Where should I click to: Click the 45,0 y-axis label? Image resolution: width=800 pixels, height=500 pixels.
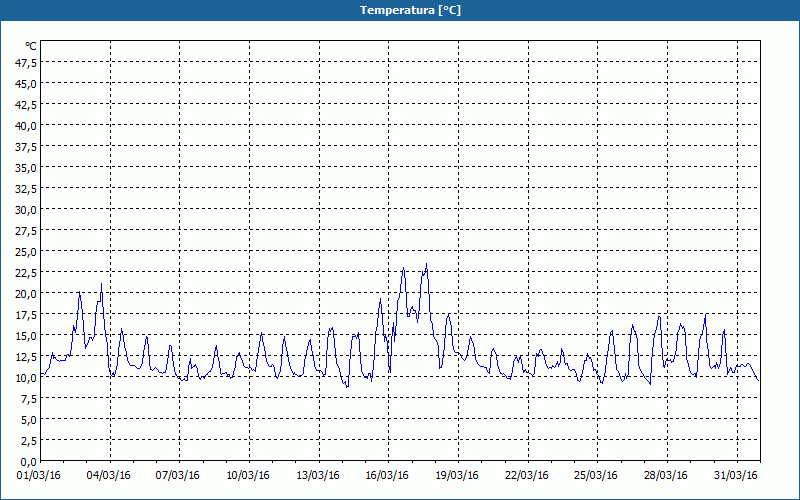coord(27,84)
